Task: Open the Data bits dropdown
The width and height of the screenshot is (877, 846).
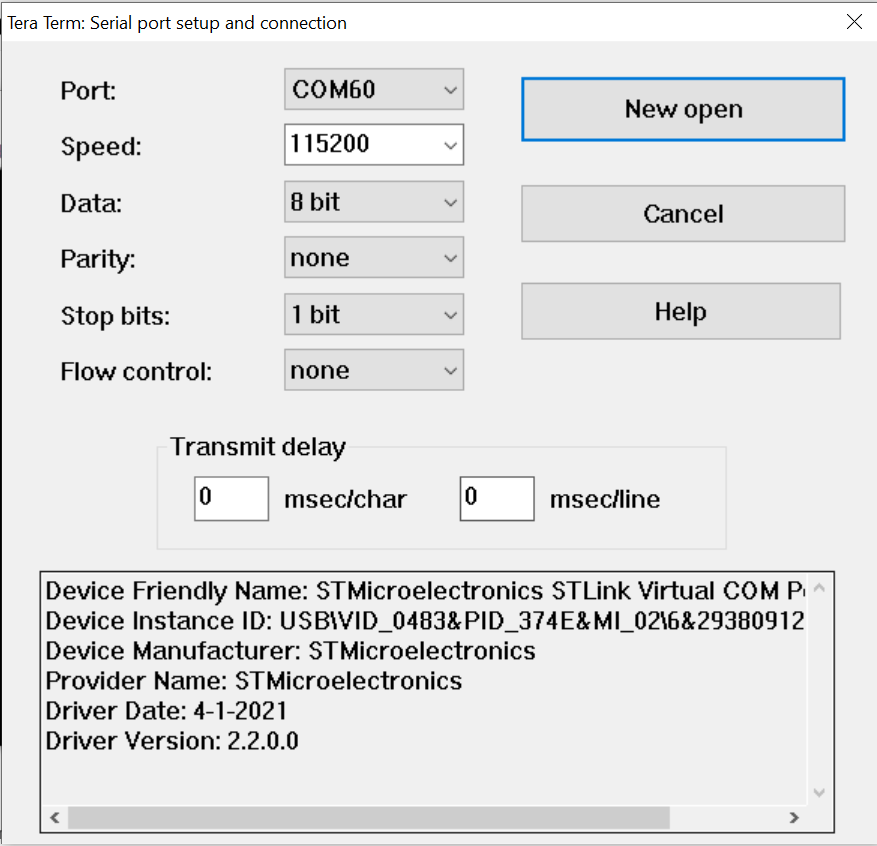Action: click(x=373, y=203)
